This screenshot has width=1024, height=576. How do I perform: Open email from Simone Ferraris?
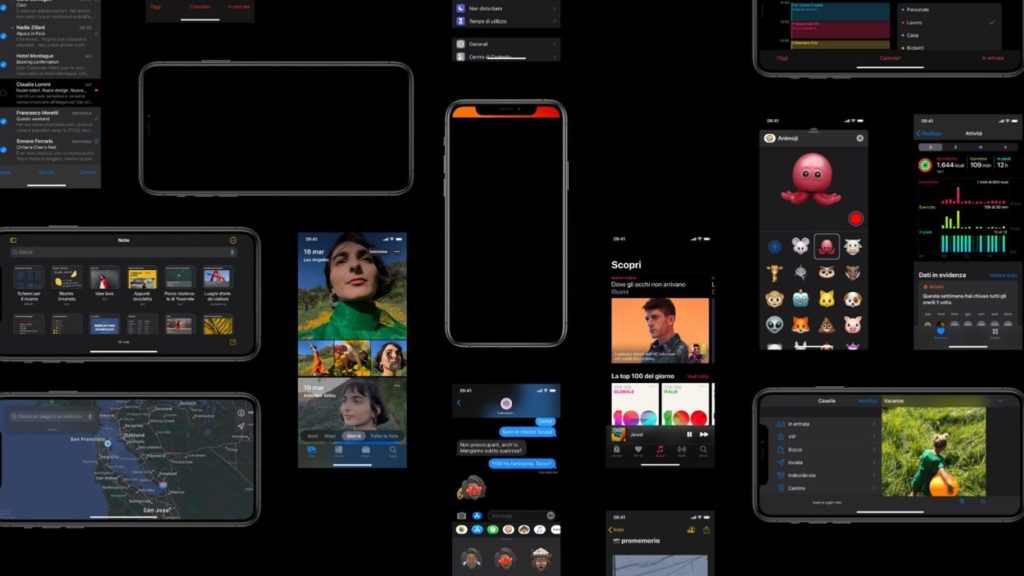click(50, 150)
